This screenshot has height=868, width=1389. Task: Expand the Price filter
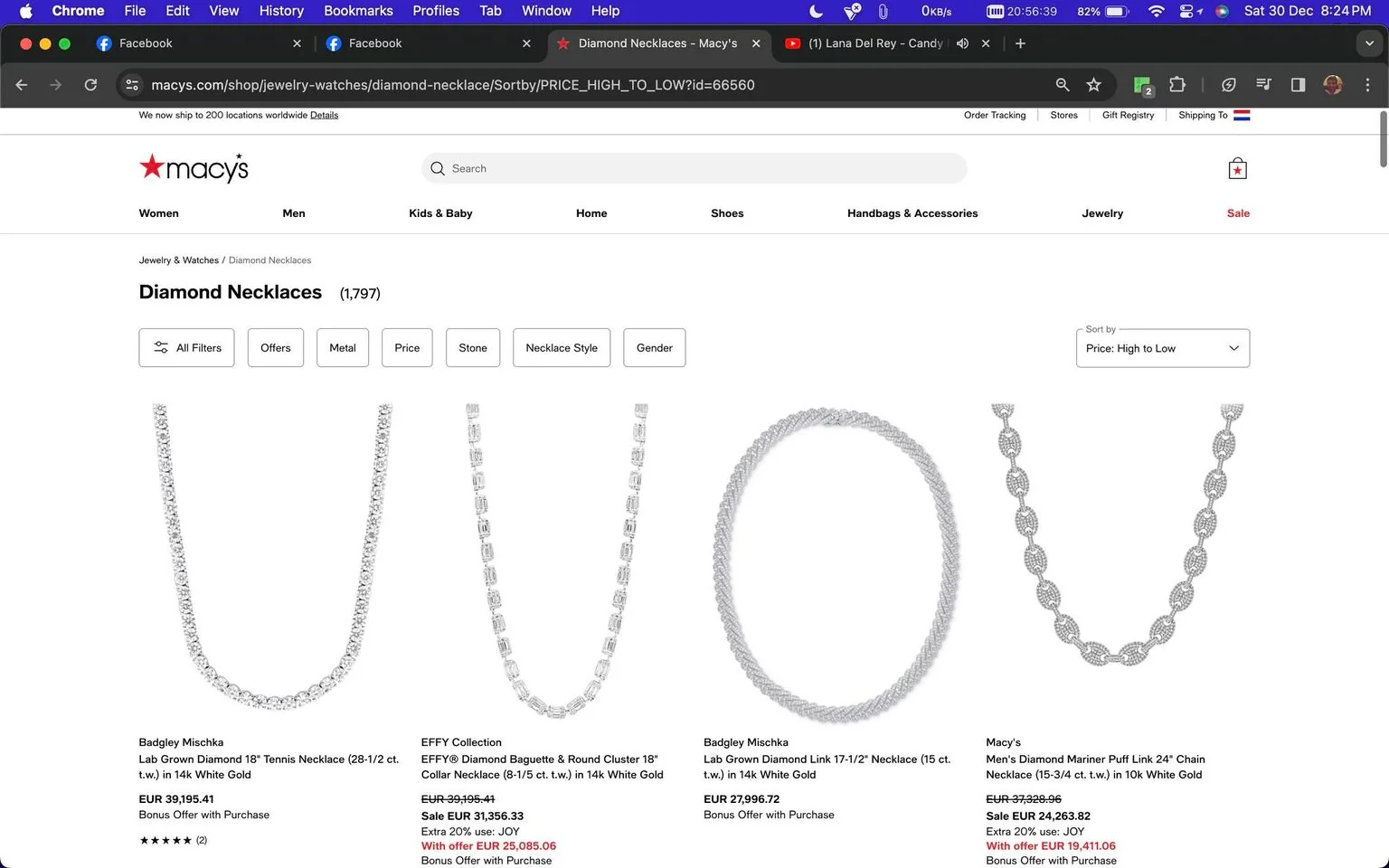[x=407, y=347]
